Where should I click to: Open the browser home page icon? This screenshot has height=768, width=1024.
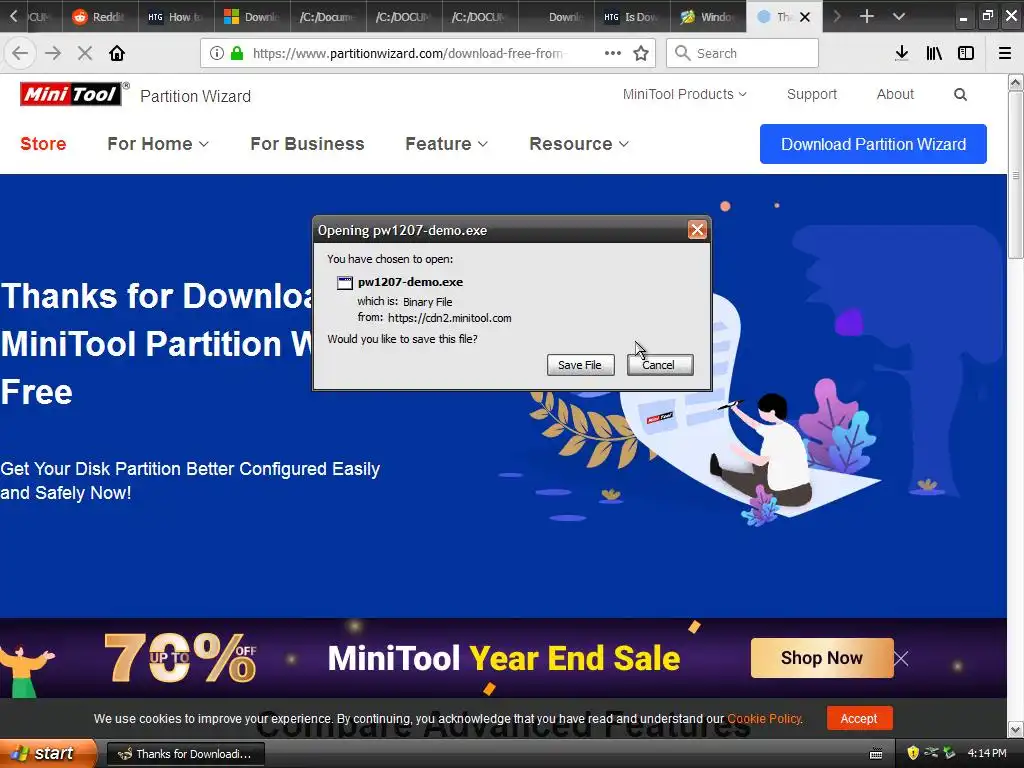click(x=117, y=53)
